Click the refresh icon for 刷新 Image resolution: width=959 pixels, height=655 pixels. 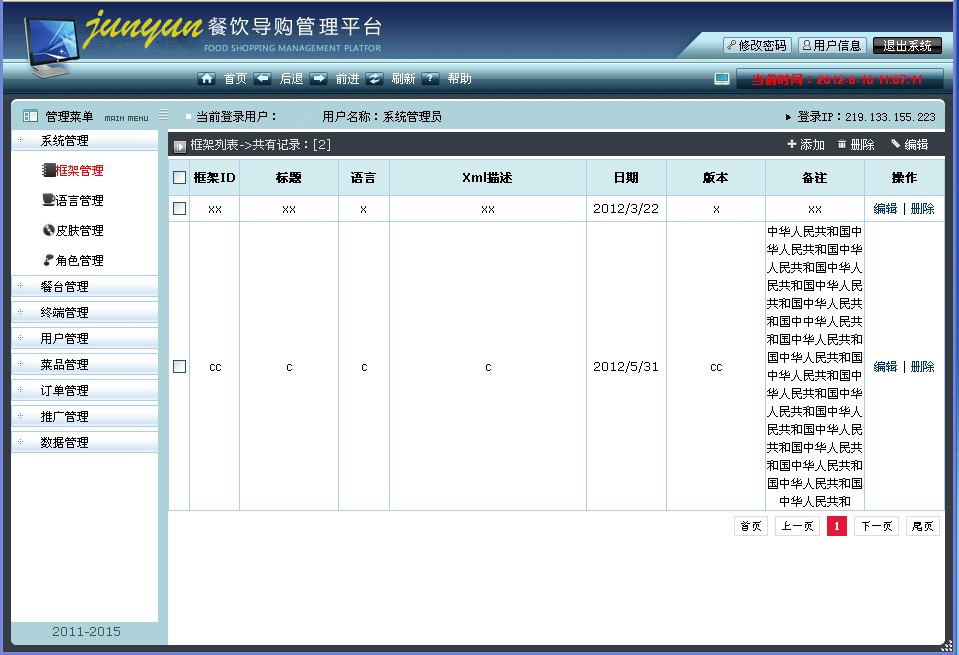(374, 78)
